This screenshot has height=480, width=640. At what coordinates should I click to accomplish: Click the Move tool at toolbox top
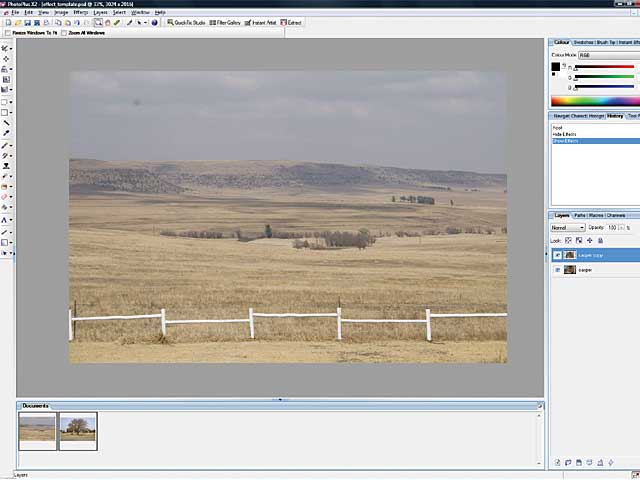point(5,47)
